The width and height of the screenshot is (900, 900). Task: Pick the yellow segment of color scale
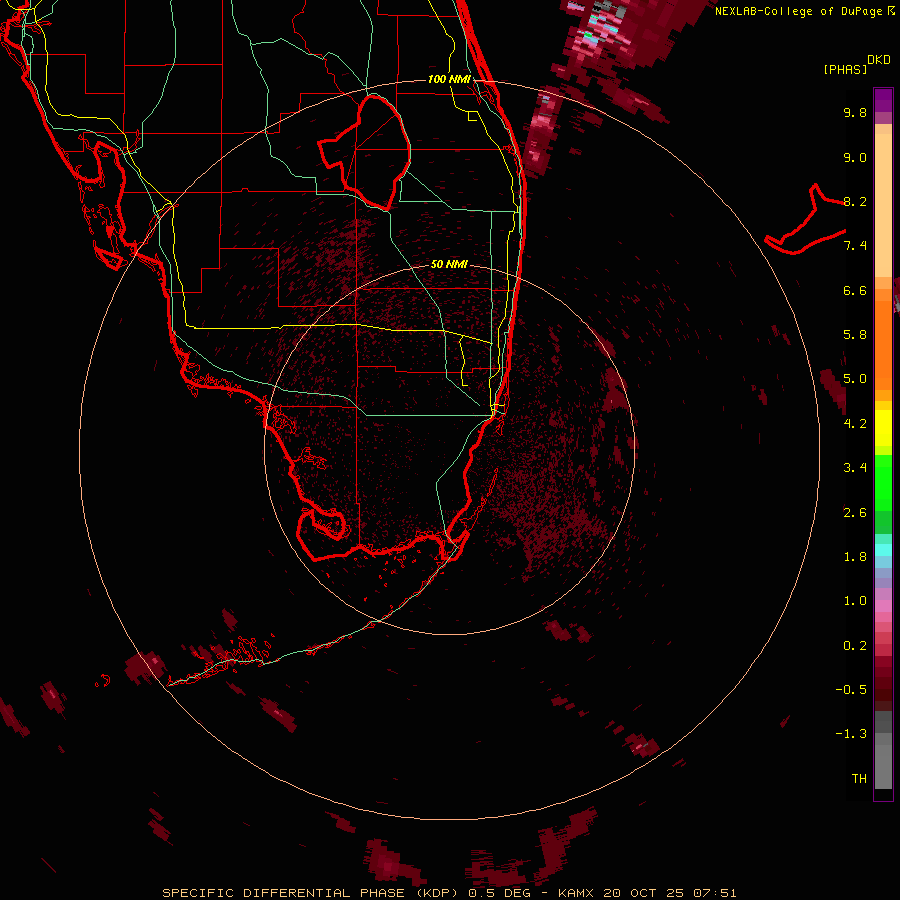(x=883, y=428)
